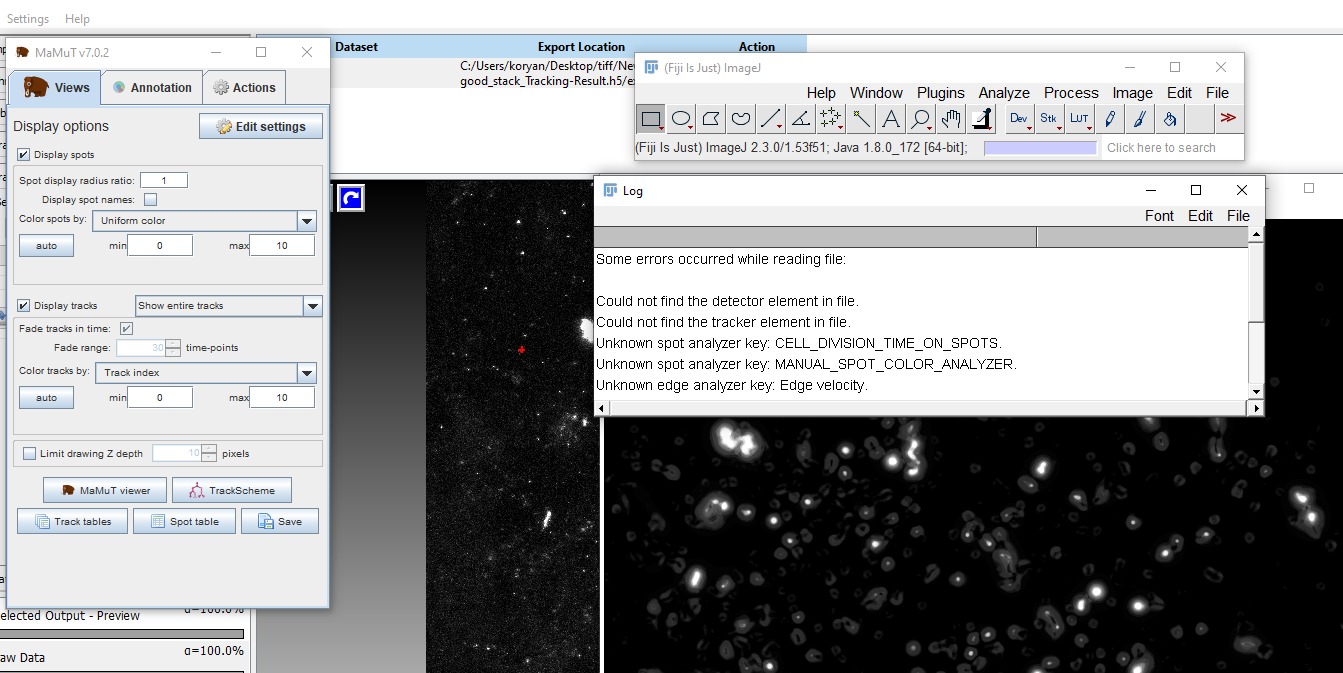
Task: Toggle Limit drawing Z depth
Action: point(29,453)
